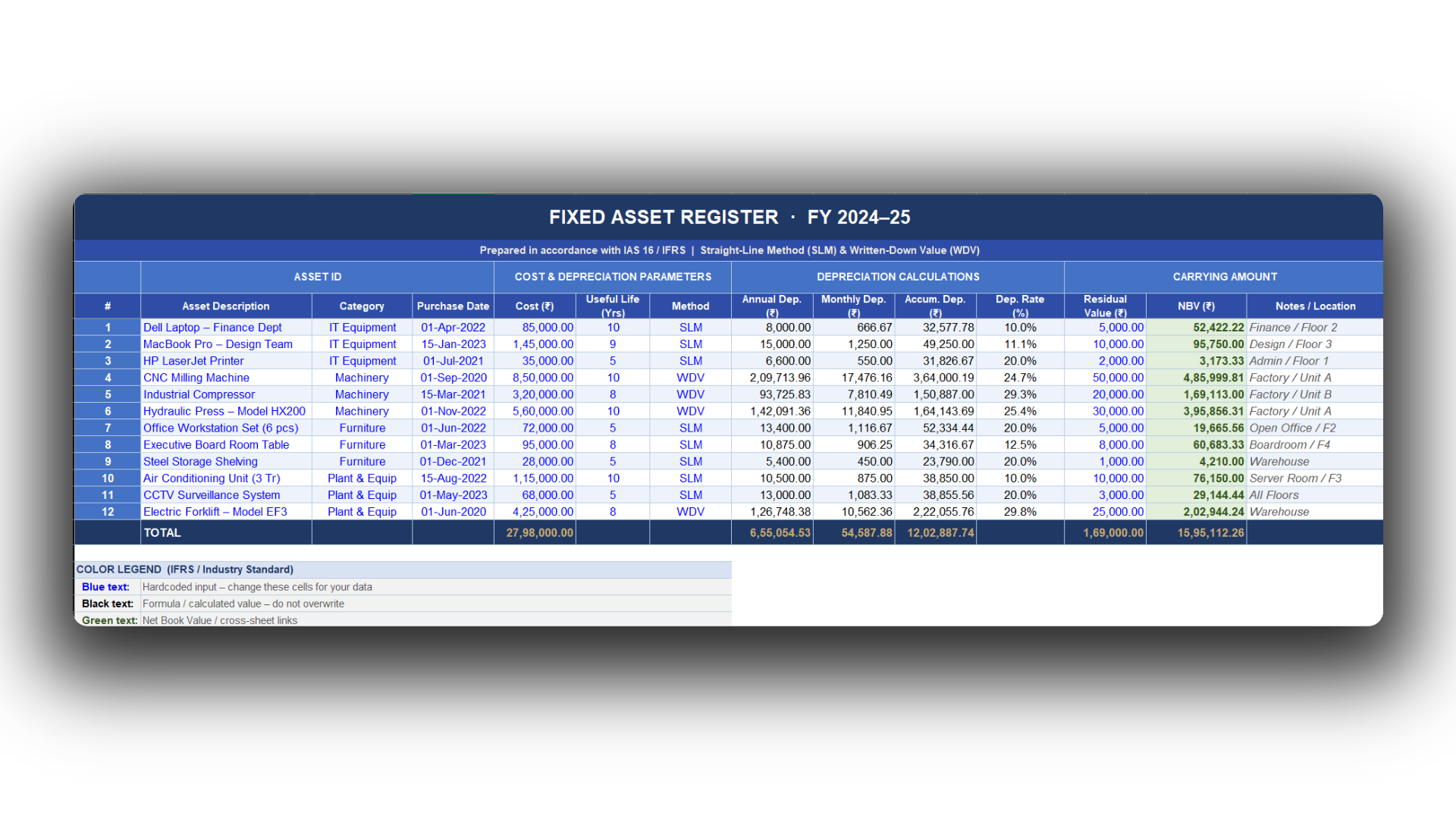
Task: Select the 'Annual Dep. (₹)' header
Action: pyautogui.click(x=772, y=306)
